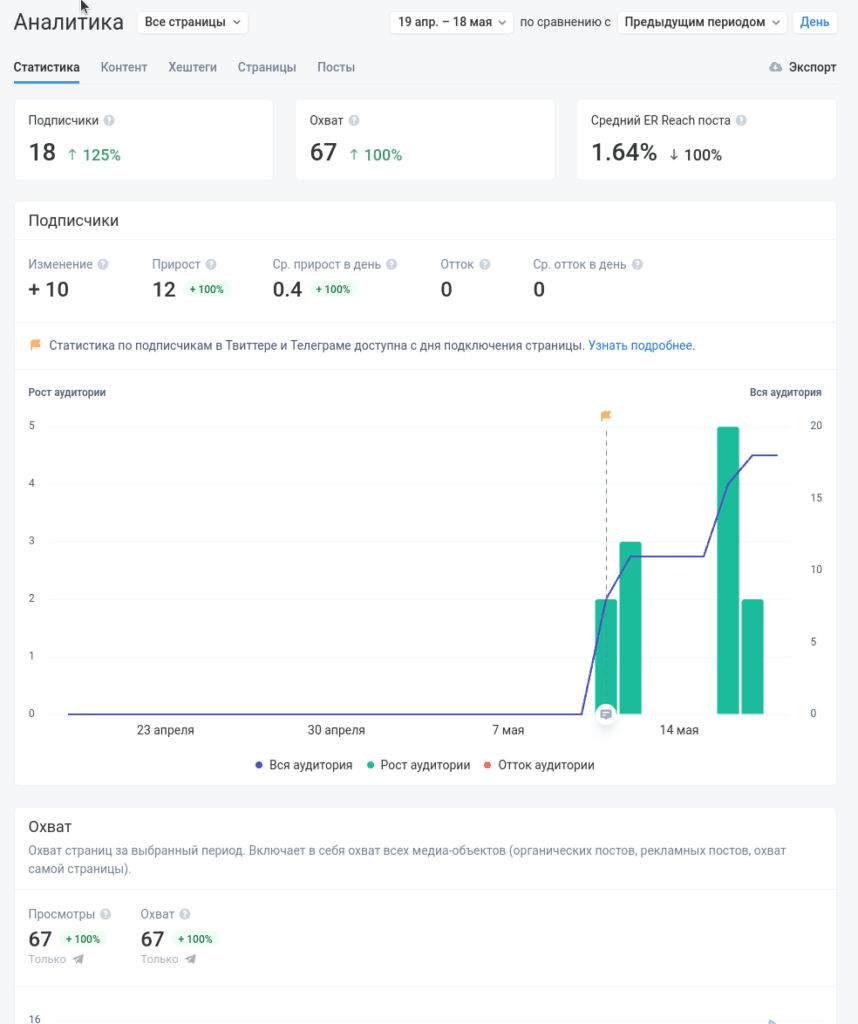This screenshot has width=858, height=1024.
Task: Click the cloud icon for Экспорт
Action: (x=776, y=67)
